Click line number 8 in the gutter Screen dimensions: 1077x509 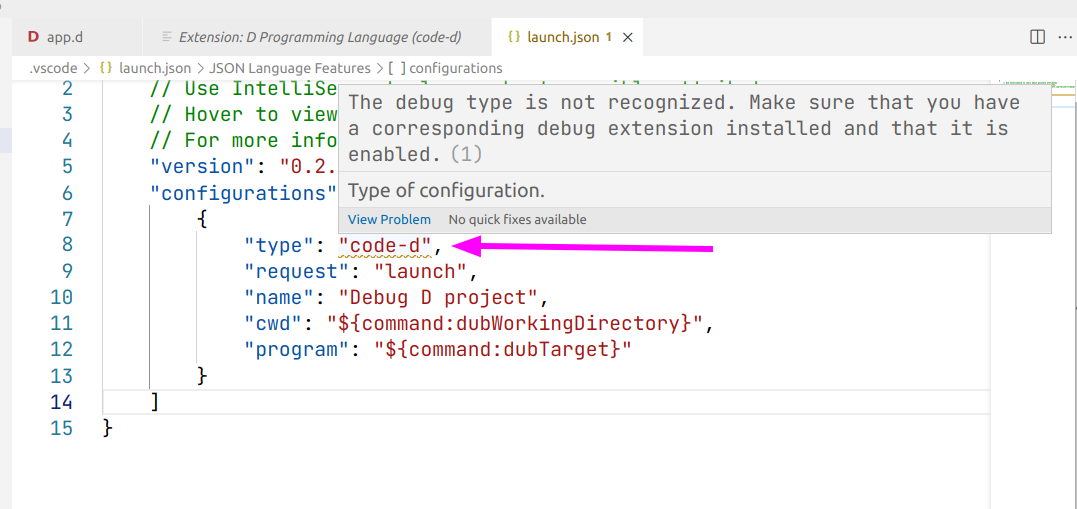(66, 245)
